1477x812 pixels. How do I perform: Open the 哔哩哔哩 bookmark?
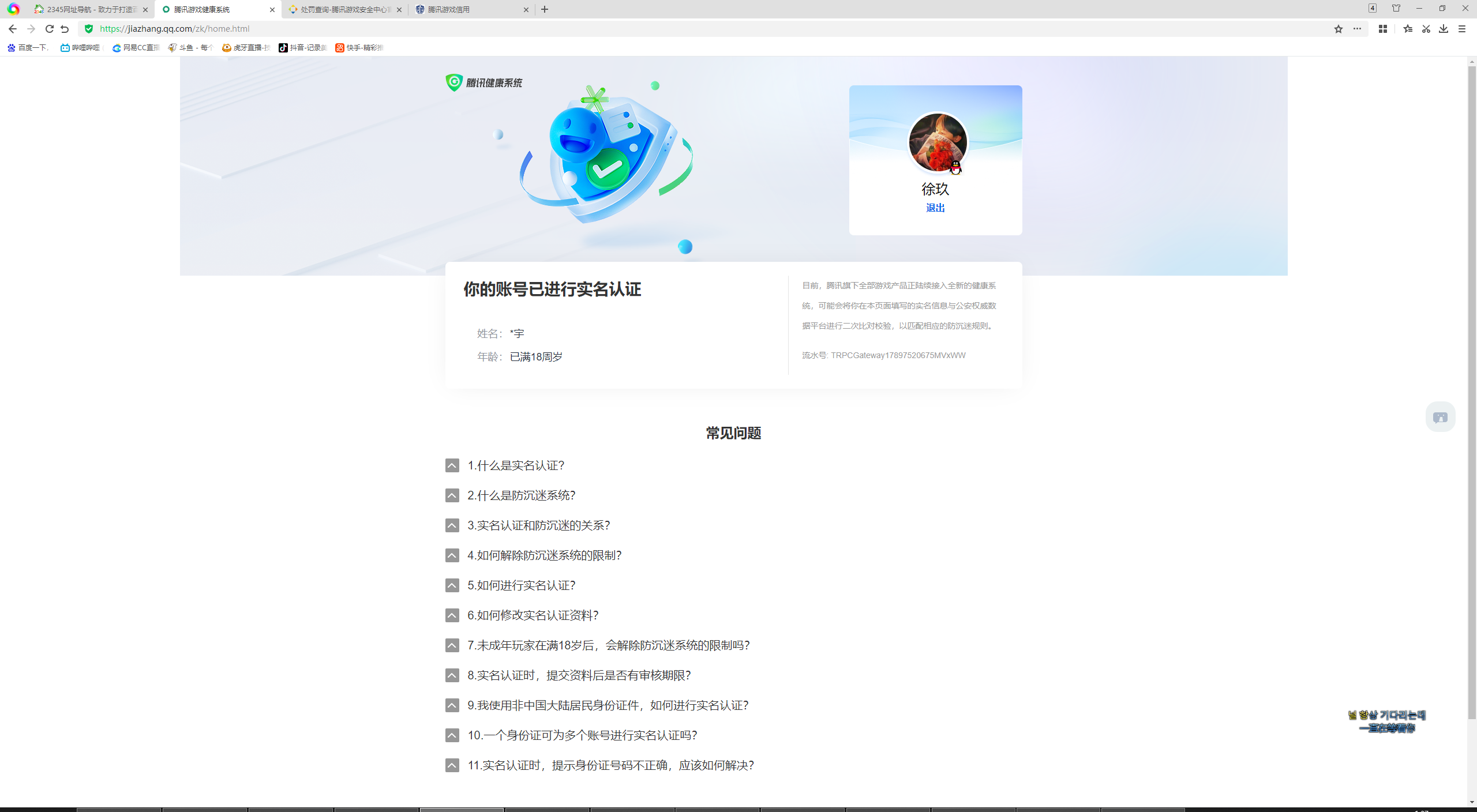pyautogui.click(x=80, y=48)
